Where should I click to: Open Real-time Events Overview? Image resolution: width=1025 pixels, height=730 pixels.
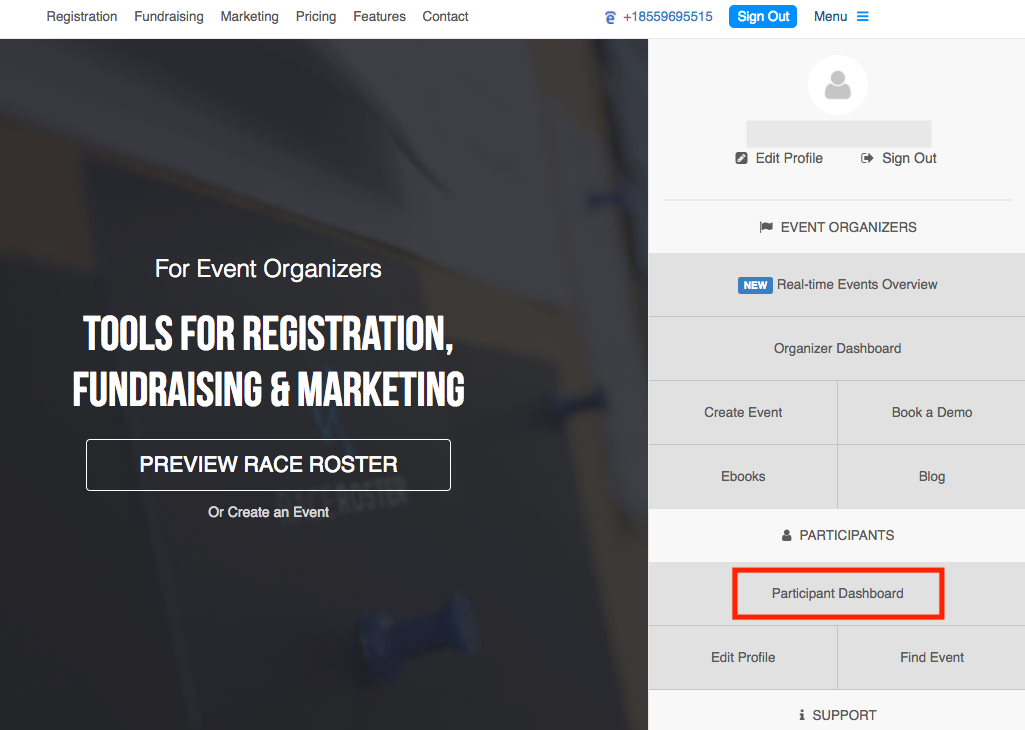point(837,285)
